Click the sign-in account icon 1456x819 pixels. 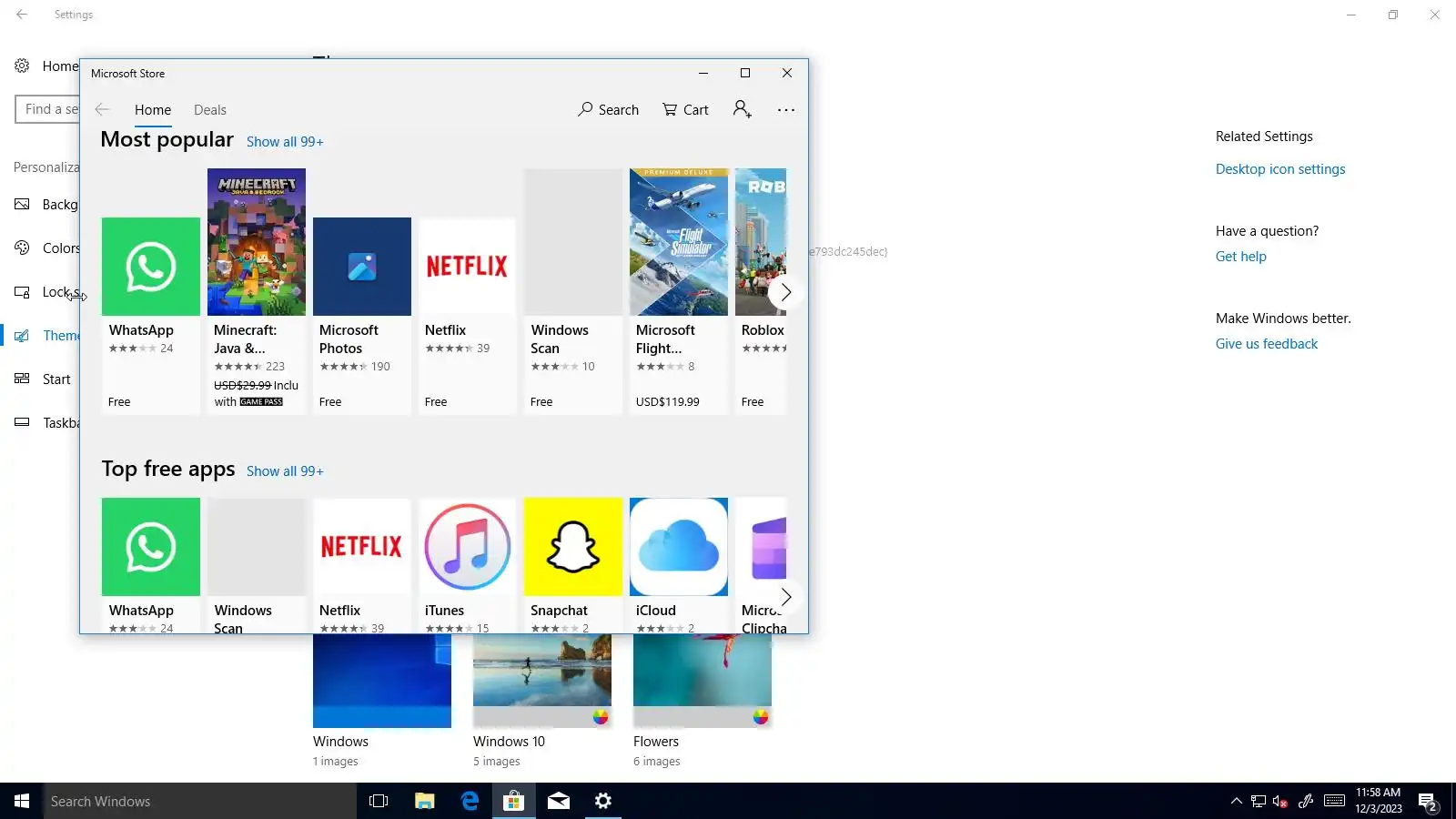(x=743, y=109)
